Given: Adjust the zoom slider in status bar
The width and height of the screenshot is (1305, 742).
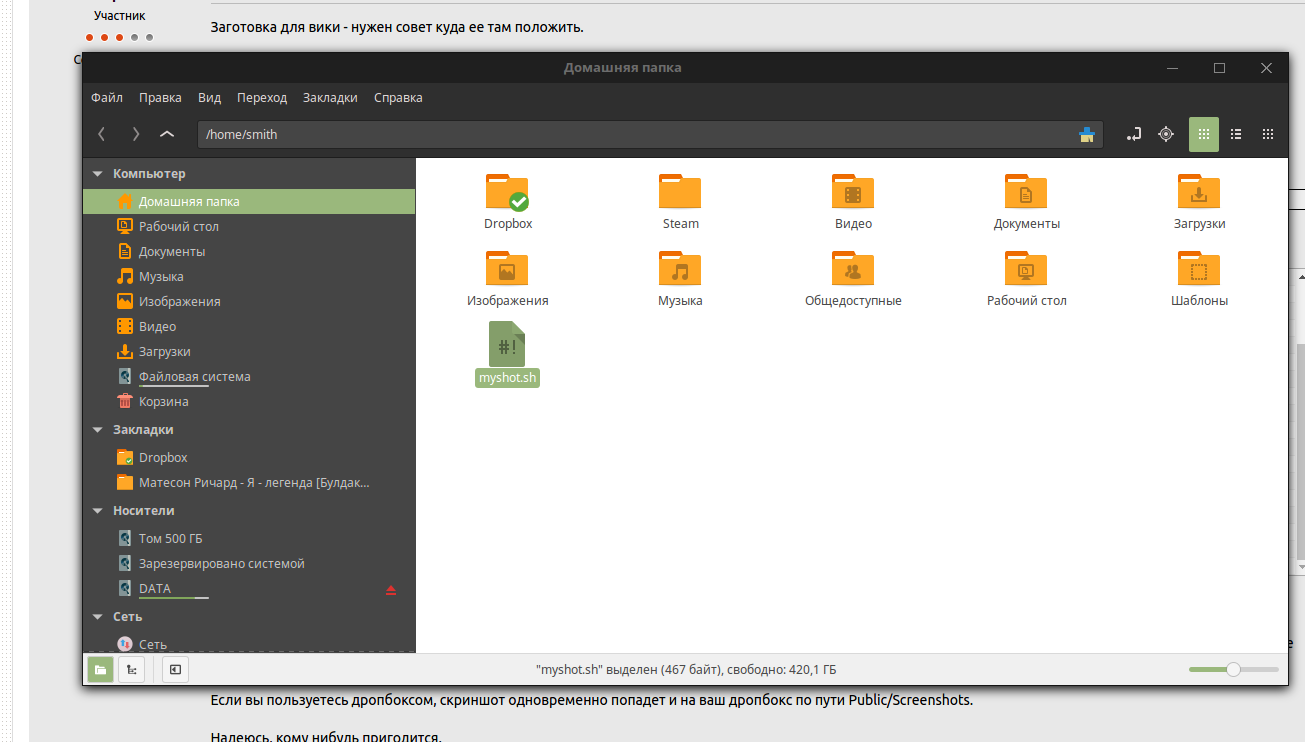Looking at the screenshot, I should (1234, 669).
